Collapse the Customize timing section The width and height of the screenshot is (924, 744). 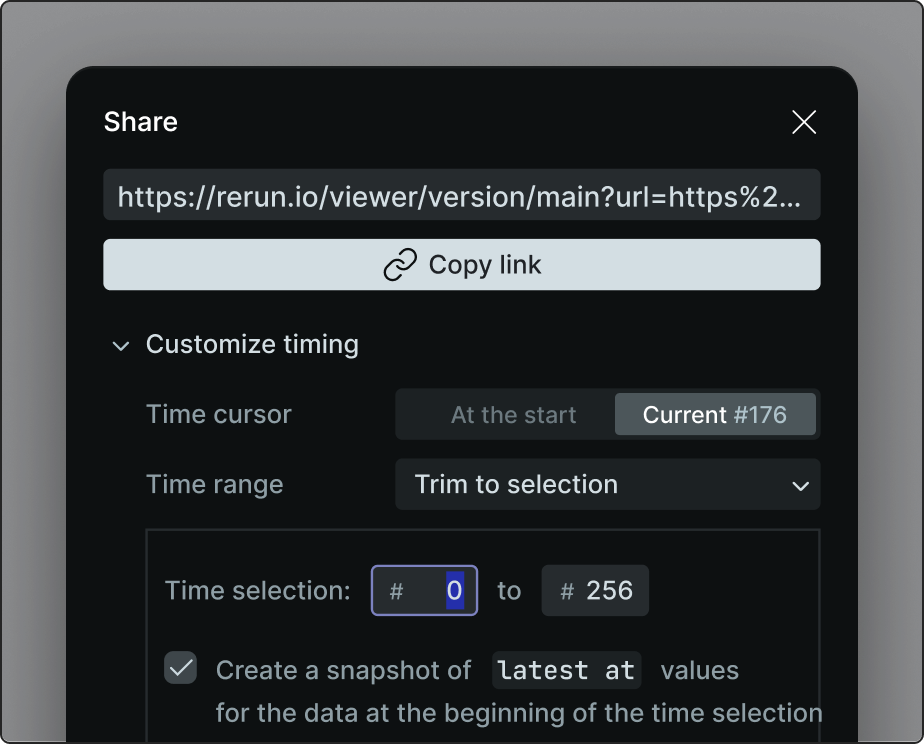(252, 345)
